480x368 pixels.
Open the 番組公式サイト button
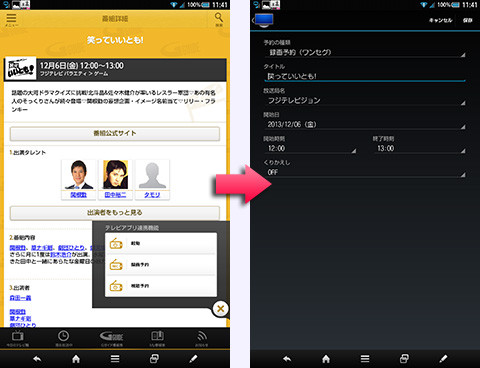tap(115, 133)
